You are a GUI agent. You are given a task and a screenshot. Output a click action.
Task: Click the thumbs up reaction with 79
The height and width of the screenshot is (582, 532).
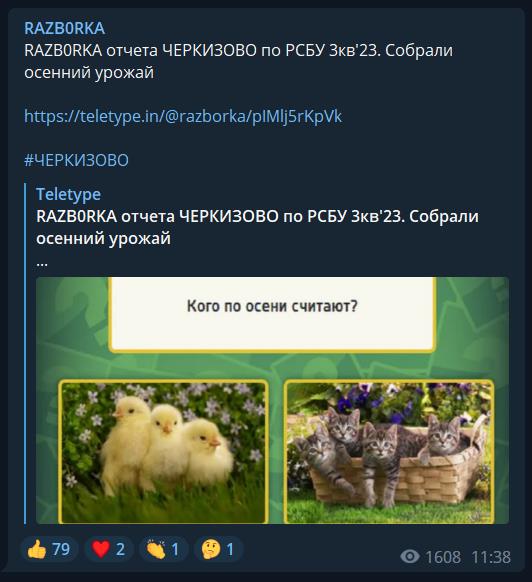(49, 549)
